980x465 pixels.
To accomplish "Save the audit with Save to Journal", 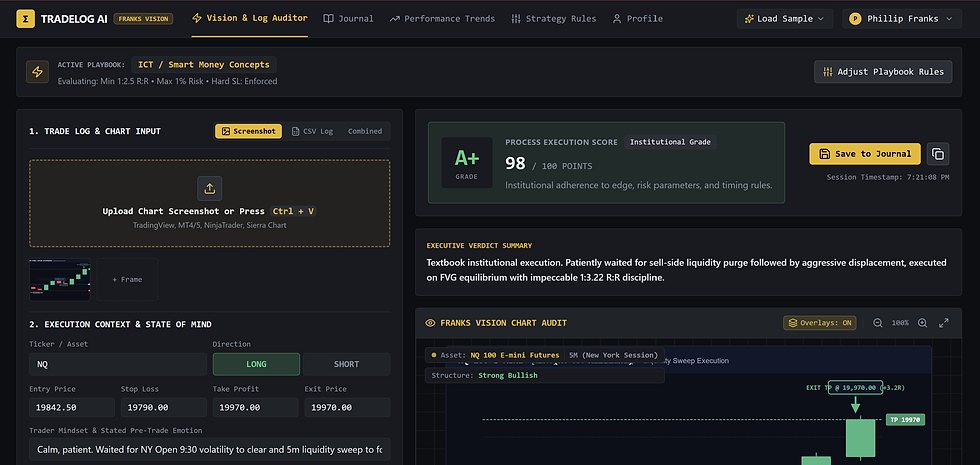I will tap(865, 154).
